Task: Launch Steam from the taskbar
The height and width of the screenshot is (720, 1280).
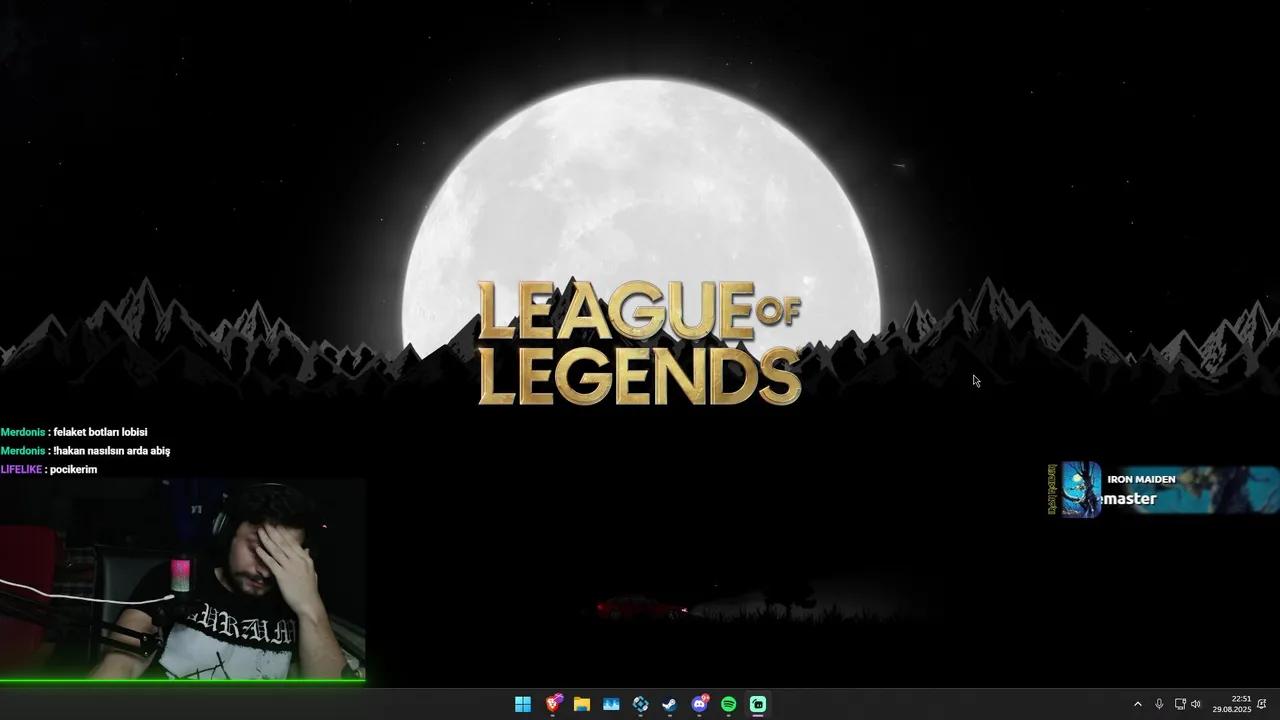Action: 670,704
